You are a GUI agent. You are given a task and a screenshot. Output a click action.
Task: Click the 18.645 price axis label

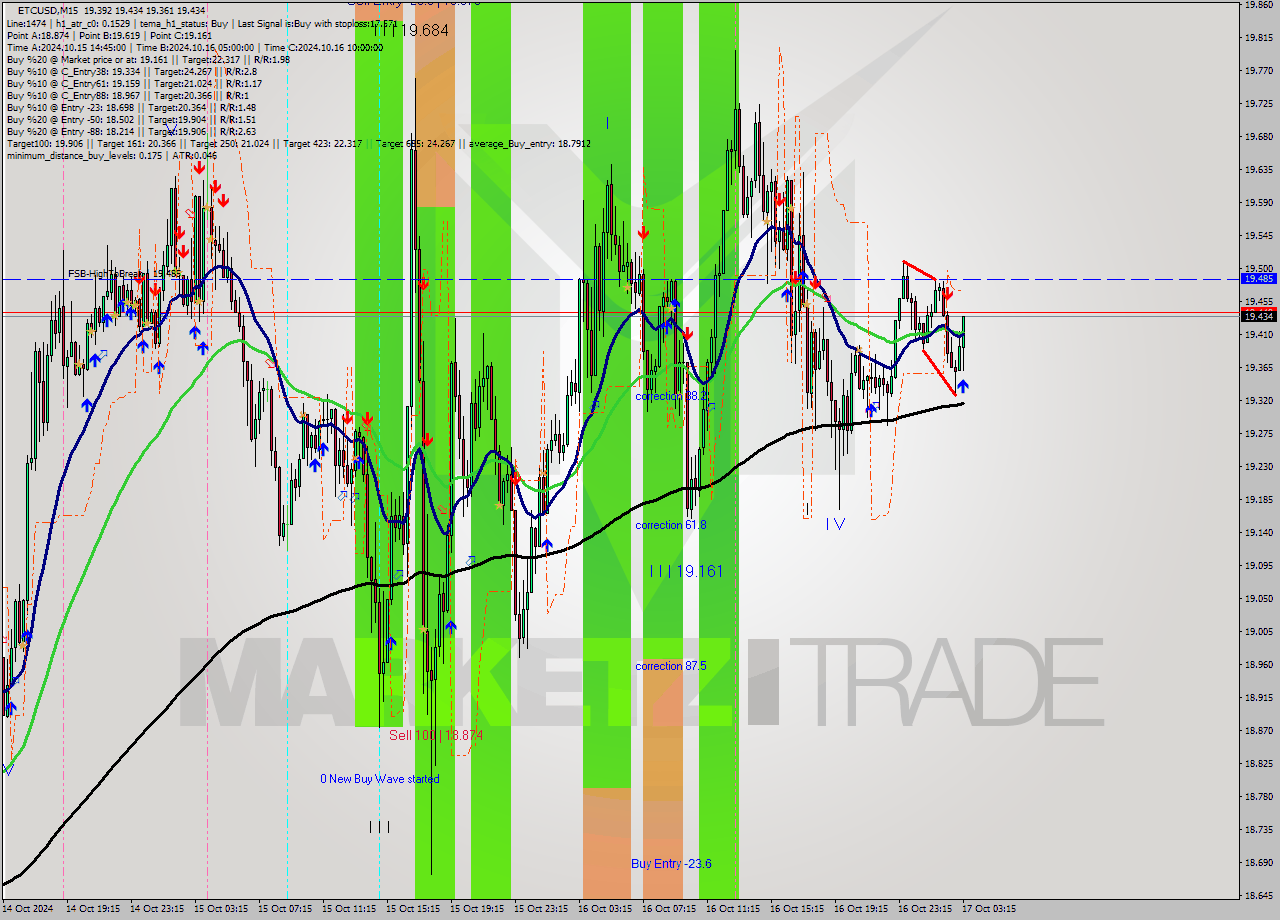tap(1258, 895)
